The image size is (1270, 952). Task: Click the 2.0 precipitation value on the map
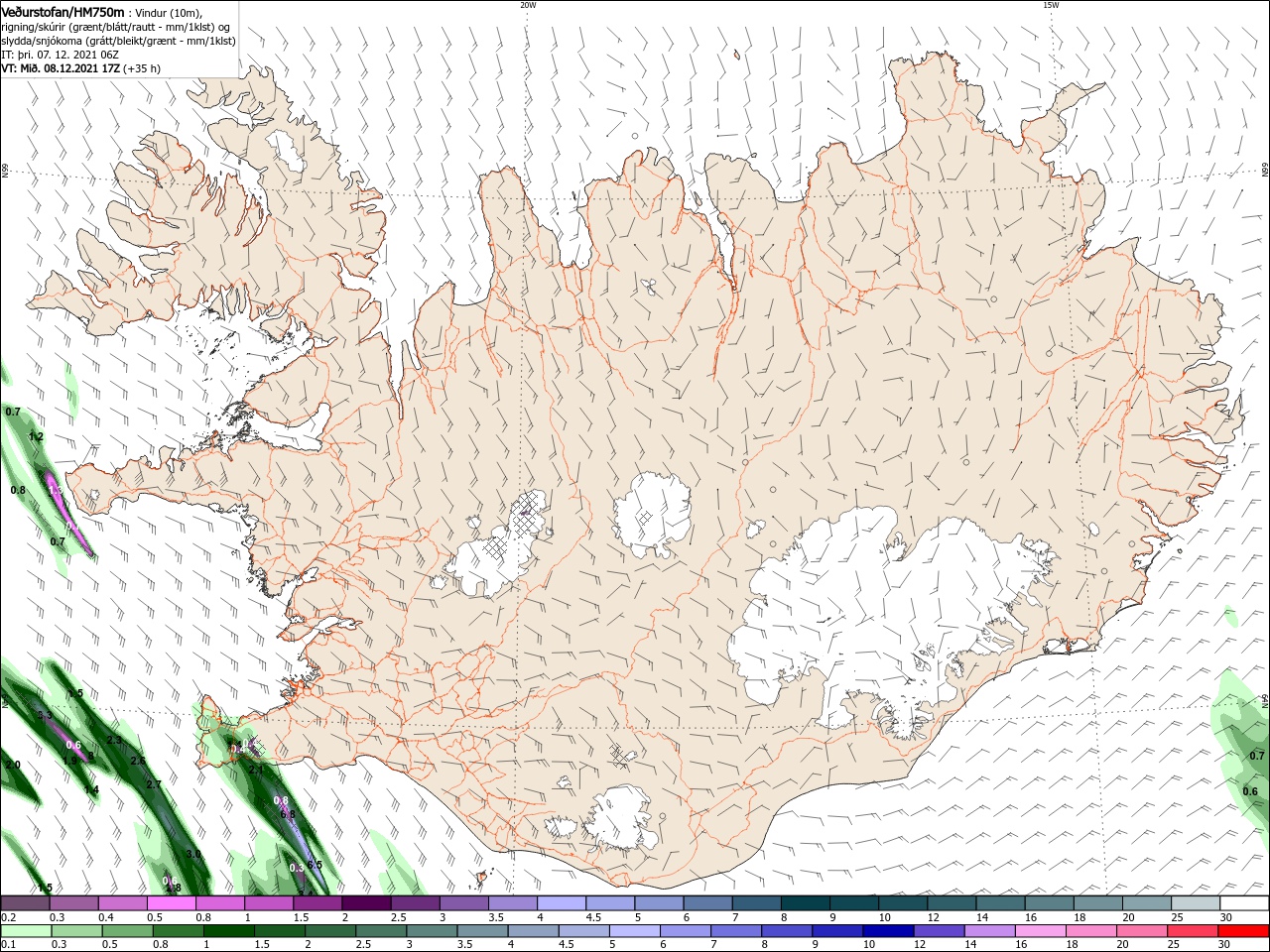[x=13, y=765]
